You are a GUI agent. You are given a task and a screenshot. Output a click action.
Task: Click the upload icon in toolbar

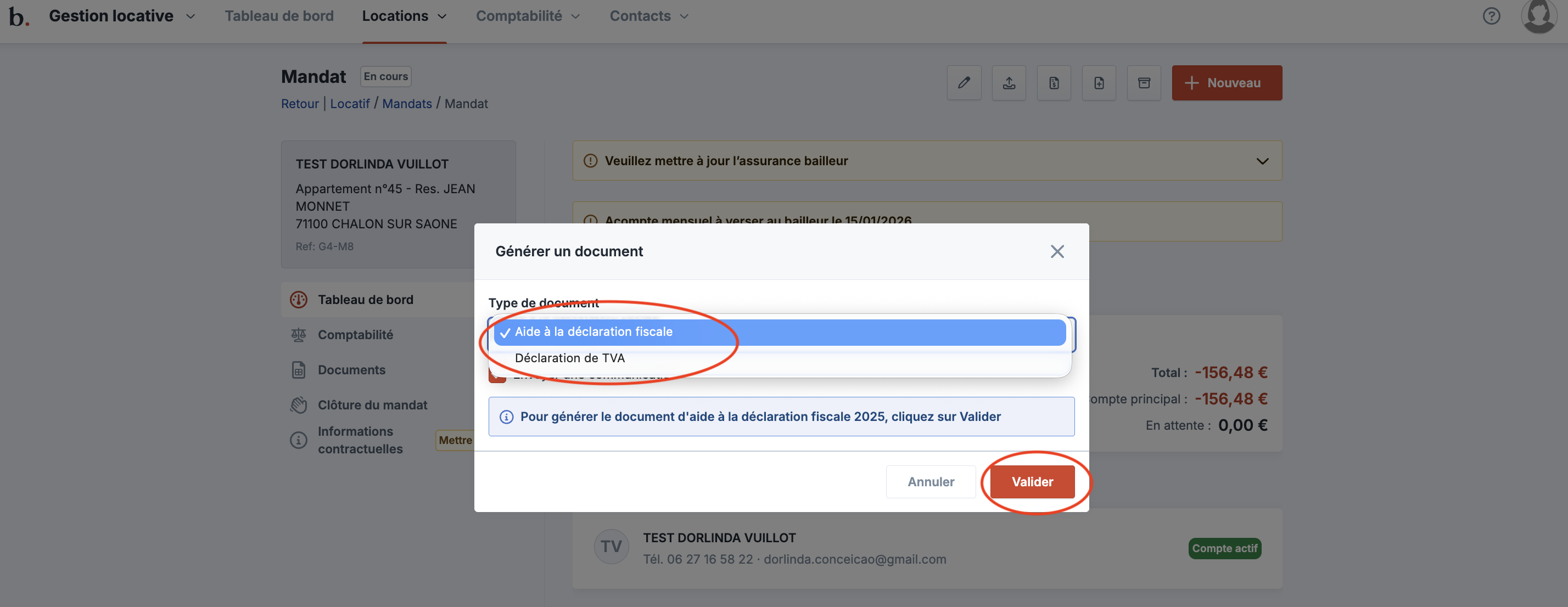tap(1009, 83)
